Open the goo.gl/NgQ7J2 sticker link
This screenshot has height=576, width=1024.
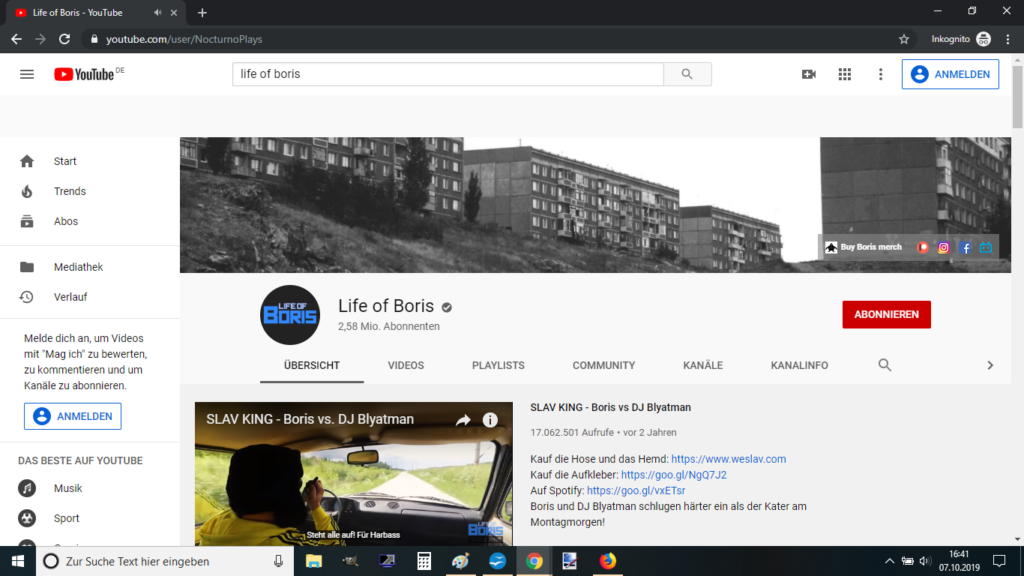673,475
